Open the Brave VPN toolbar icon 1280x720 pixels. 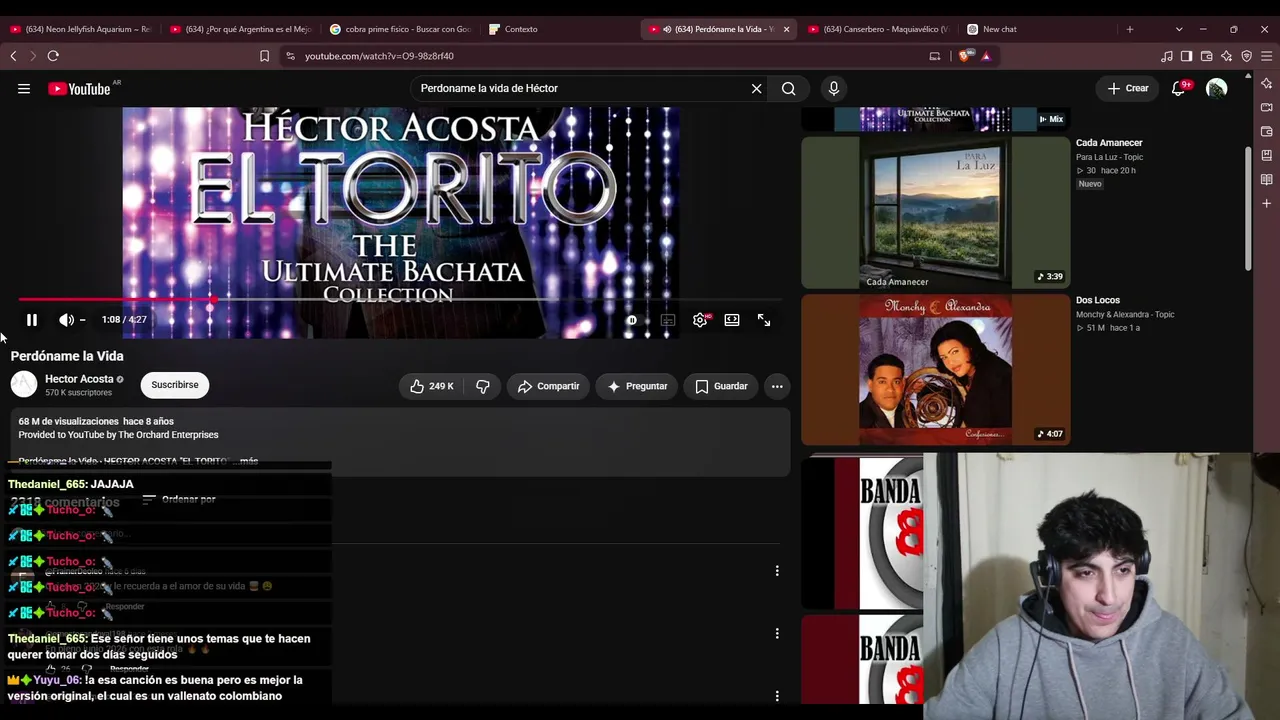click(1246, 56)
